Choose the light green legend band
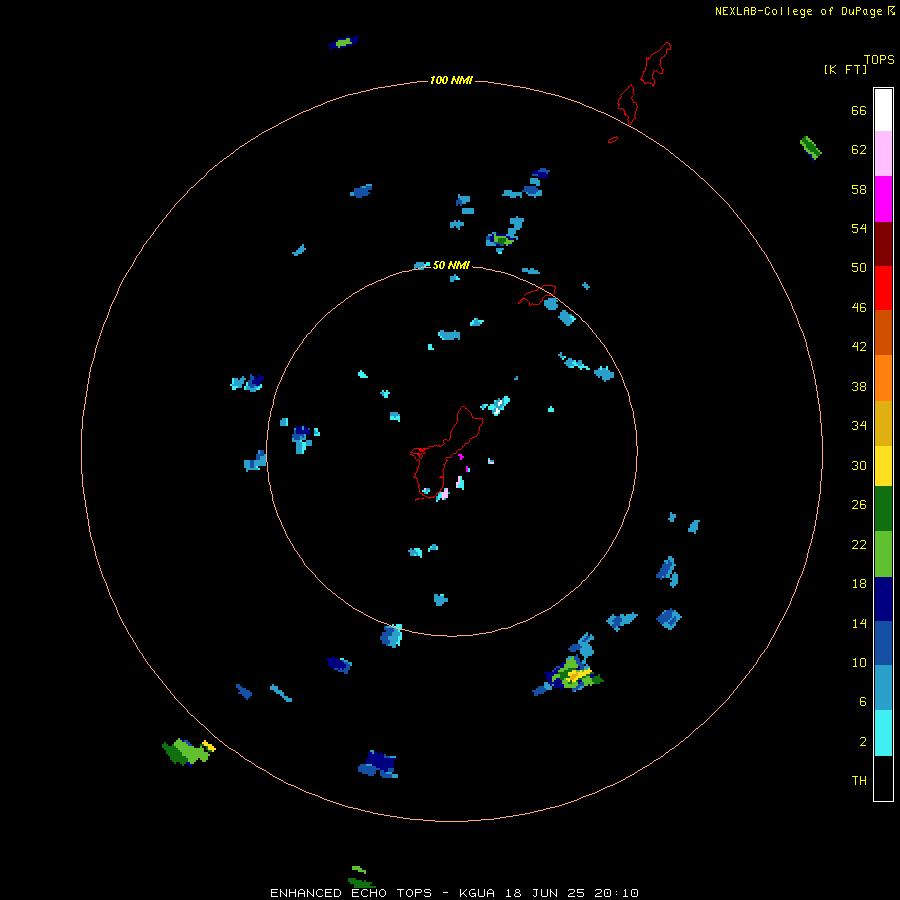This screenshot has height=900, width=900. (883, 554)
